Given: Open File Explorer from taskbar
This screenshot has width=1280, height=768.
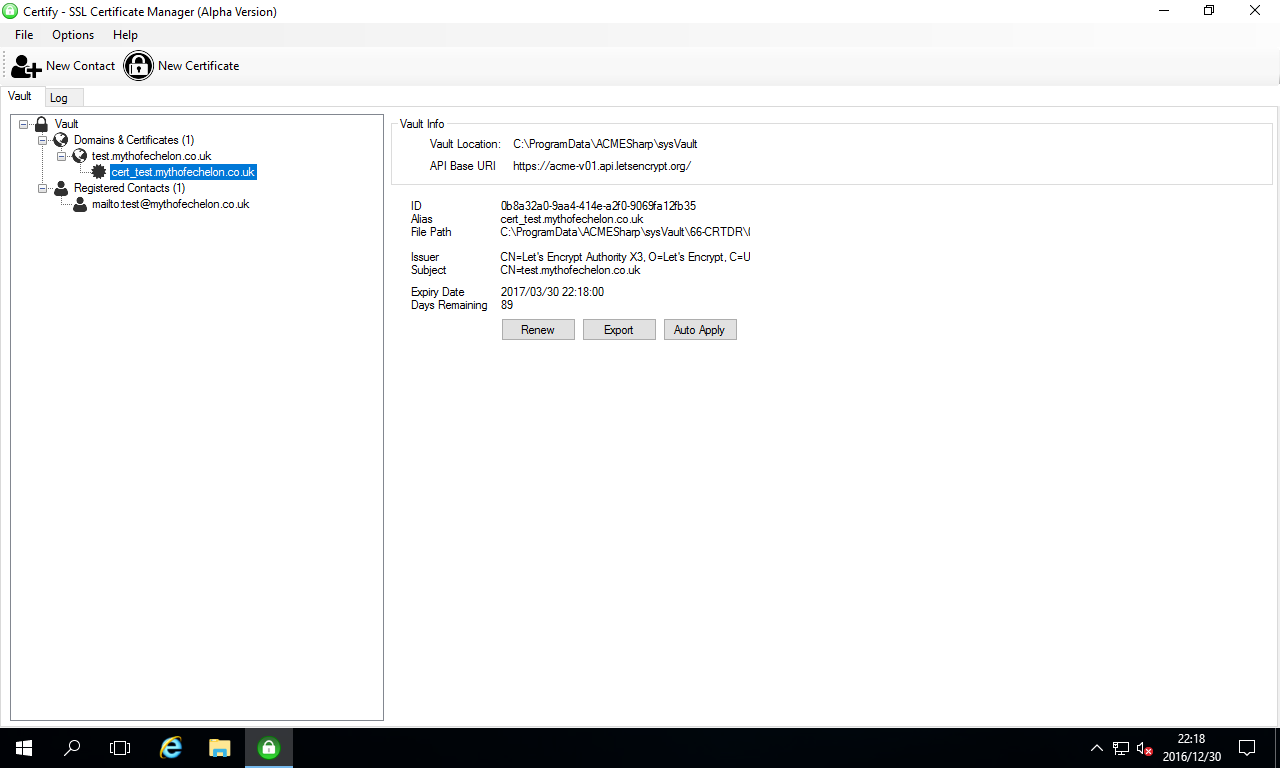Looking at the screenshot, I should (x=220, y=747).
